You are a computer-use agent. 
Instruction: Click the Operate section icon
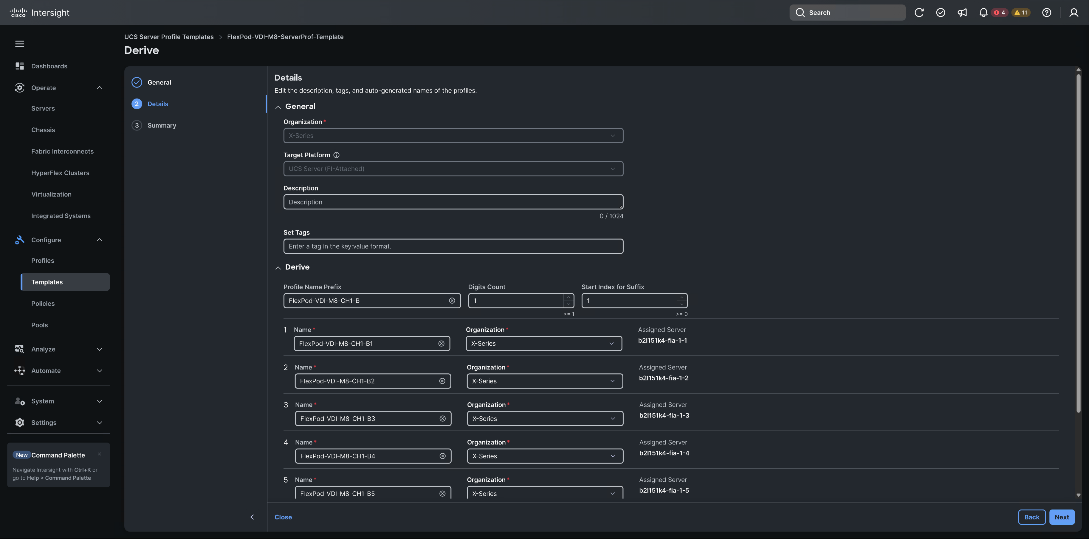click(x=19, y=88)
